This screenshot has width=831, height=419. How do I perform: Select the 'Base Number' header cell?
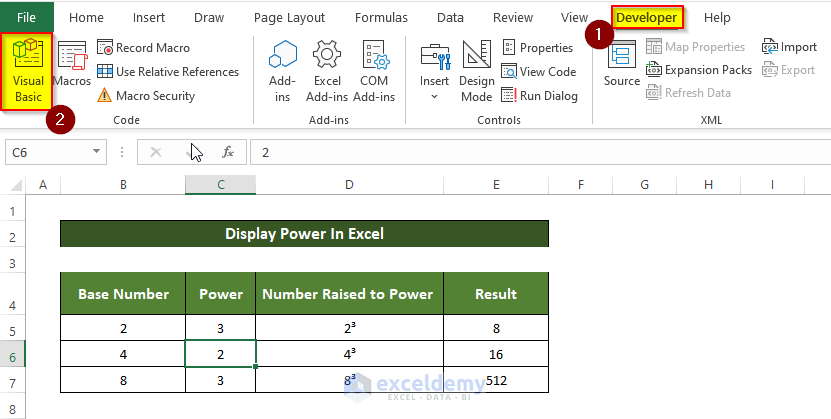[123, 294]
